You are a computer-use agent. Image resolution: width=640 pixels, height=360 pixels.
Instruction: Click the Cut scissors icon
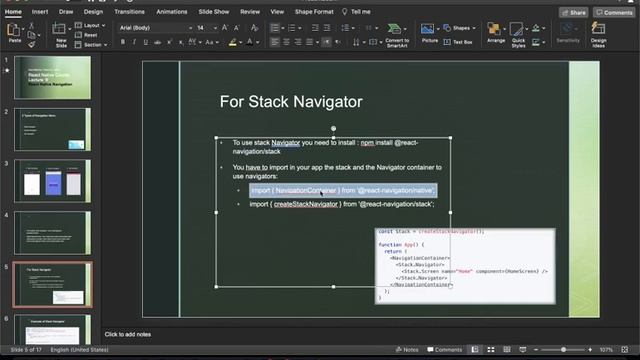[x=31, y=26]
